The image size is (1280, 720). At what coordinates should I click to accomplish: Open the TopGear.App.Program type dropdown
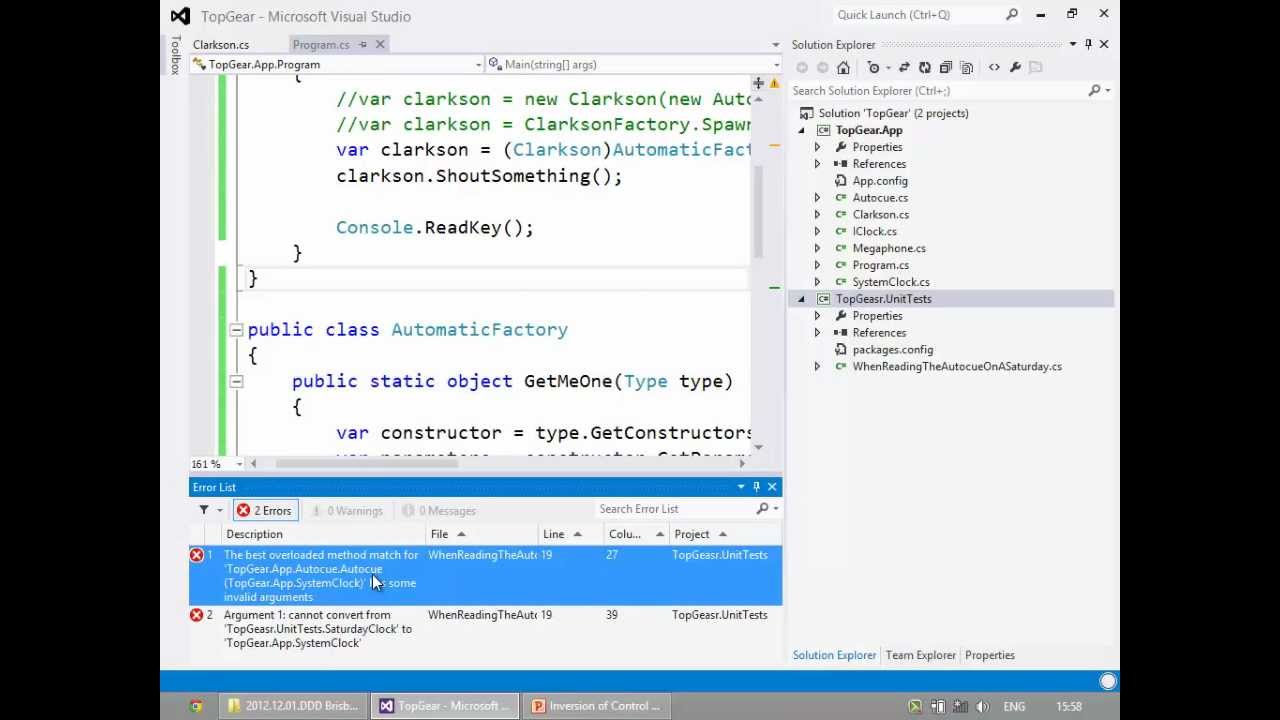pyautogui.click(x=478, y=65)
